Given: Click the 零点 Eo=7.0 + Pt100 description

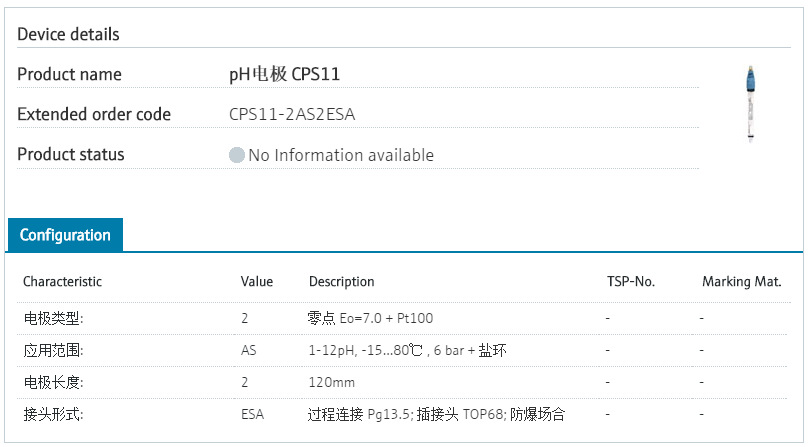Looking at the screenshot, I should point(370,318).
